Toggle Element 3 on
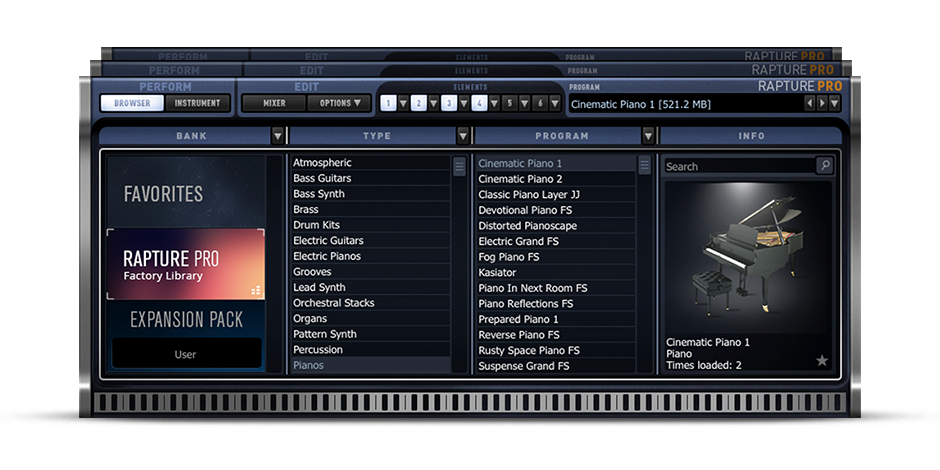Screen dimensions: 940x470 [x=448, y=104]
